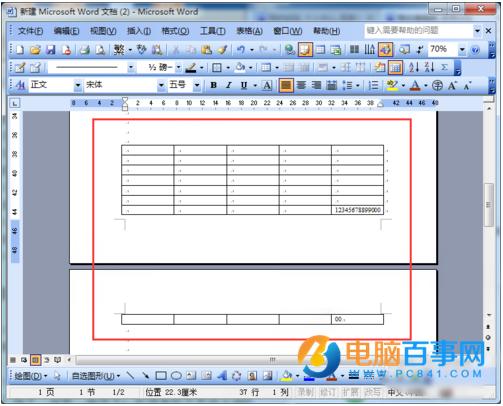Open a file via folder icon
This screenshot has height=406, width=503.
35,50
